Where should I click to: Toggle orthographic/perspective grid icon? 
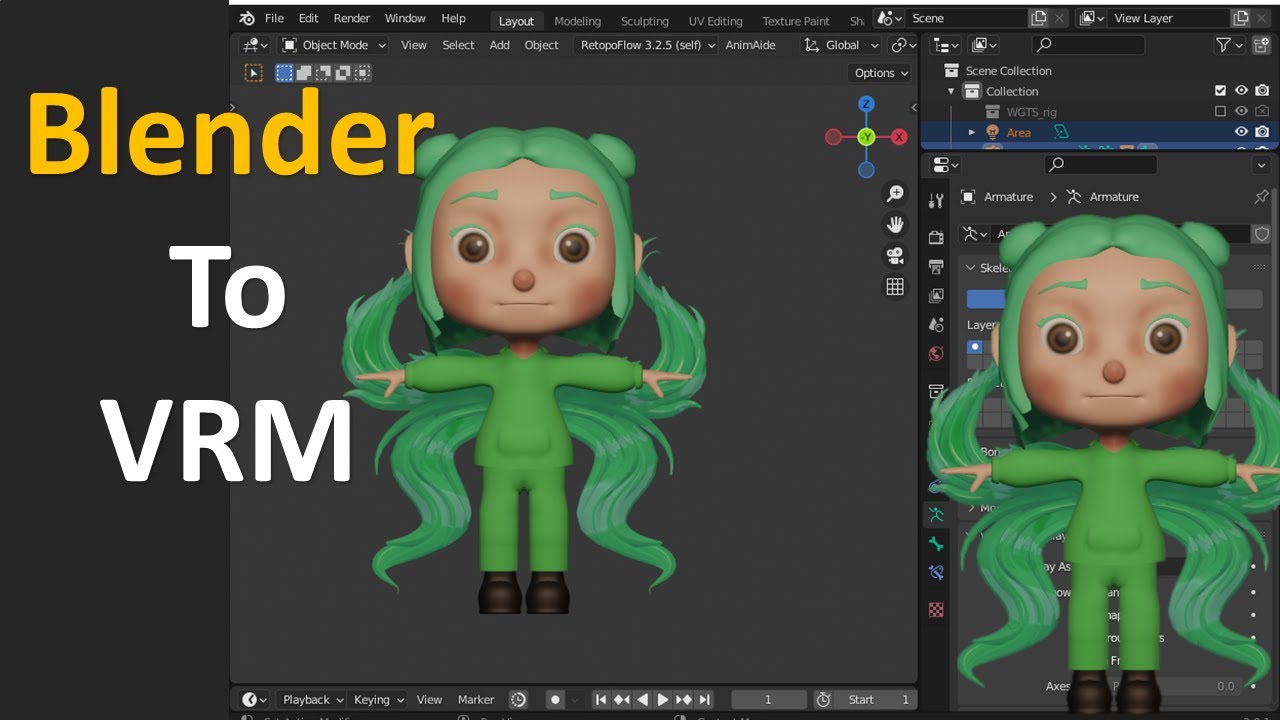coord(895,287)
